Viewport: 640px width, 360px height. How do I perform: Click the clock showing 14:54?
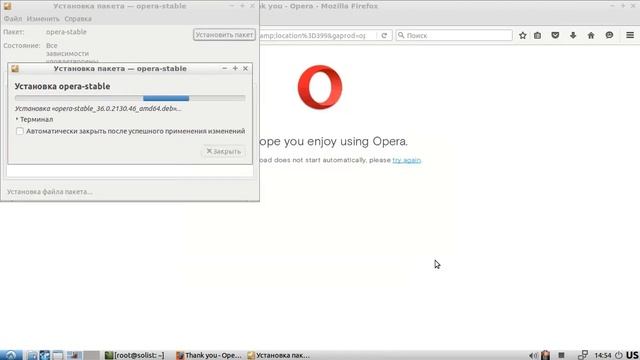pos(603,356)
